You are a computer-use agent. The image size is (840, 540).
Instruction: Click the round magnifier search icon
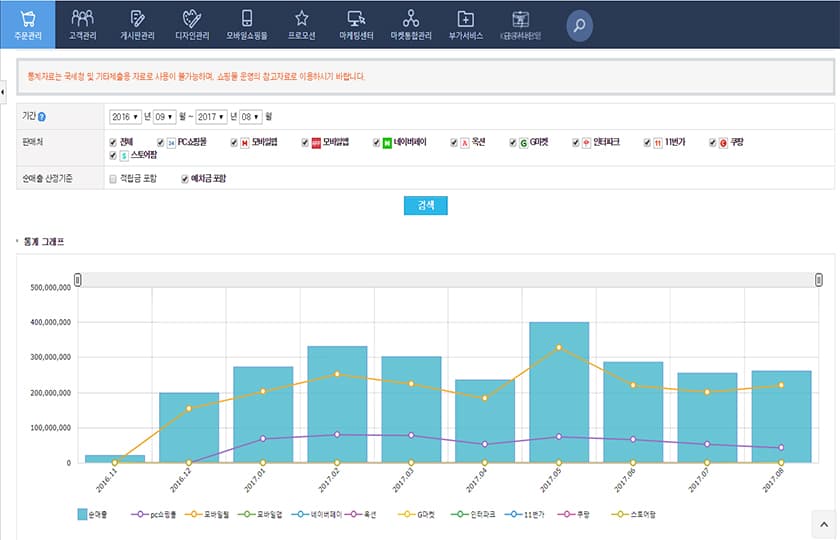(580, 25)
